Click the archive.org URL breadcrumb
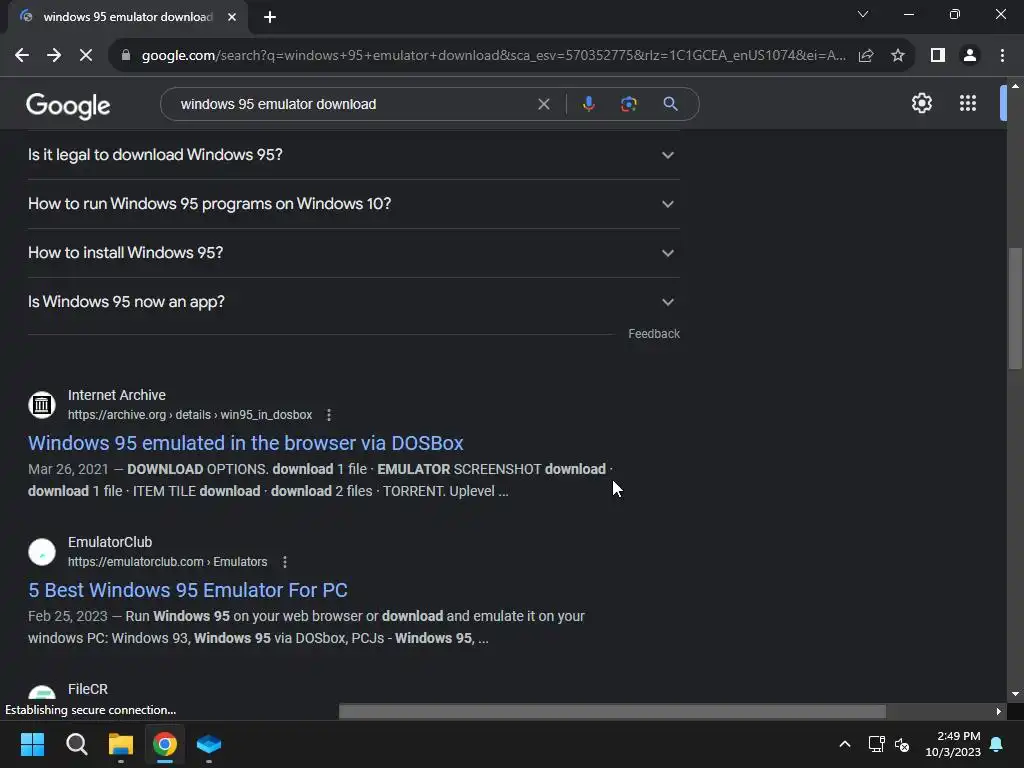Viewport: 1024px width, 768px height. [190, 415]
